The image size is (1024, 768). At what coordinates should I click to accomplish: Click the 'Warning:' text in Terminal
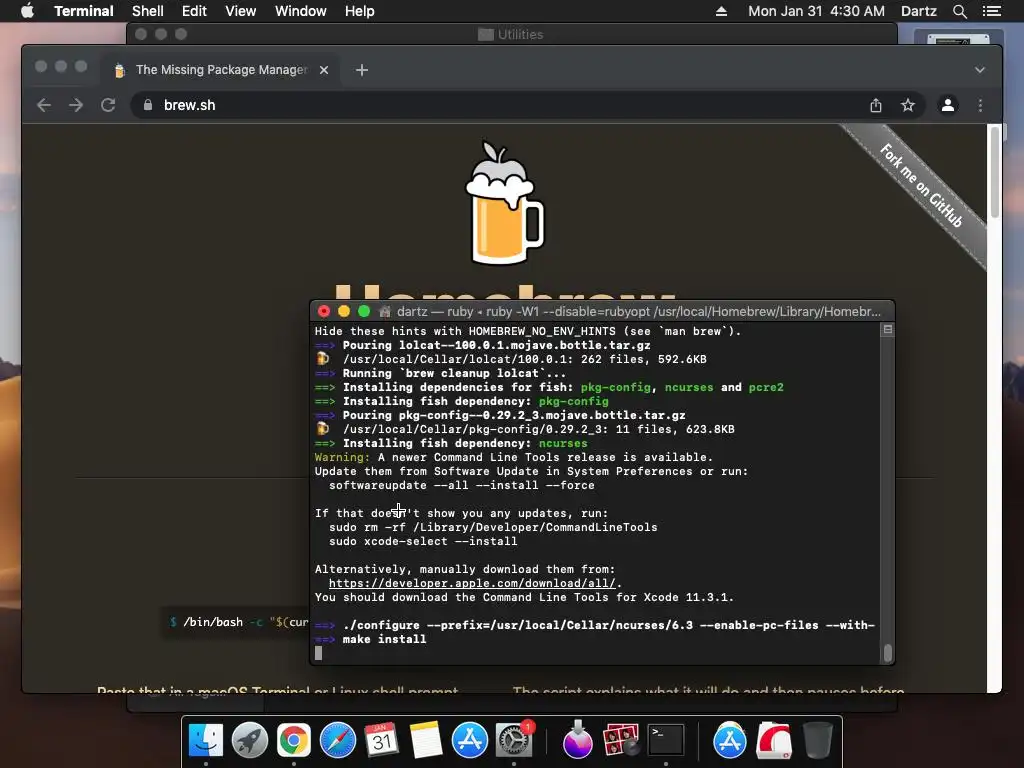pos(342,457)
